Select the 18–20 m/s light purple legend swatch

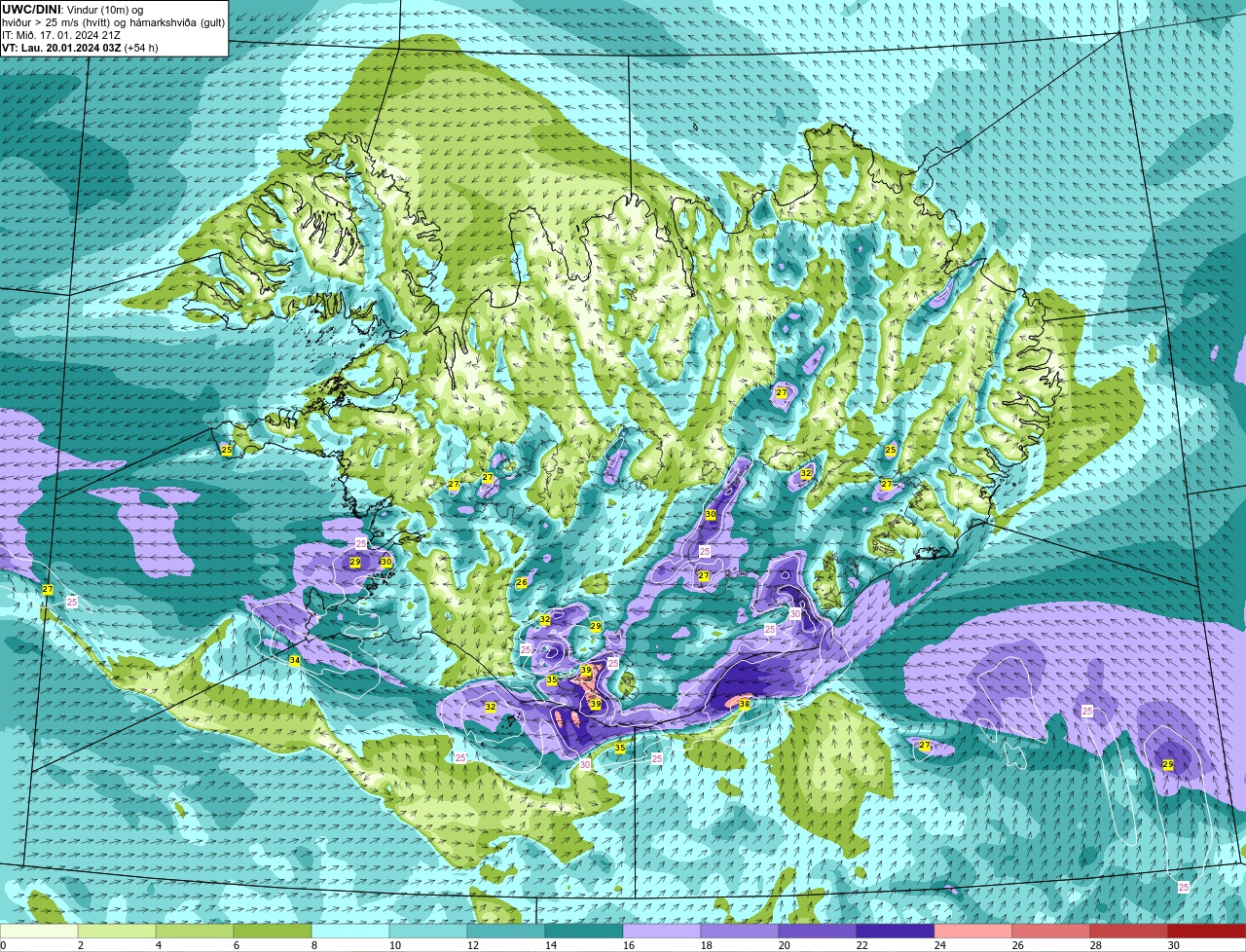tap(740, 931)
